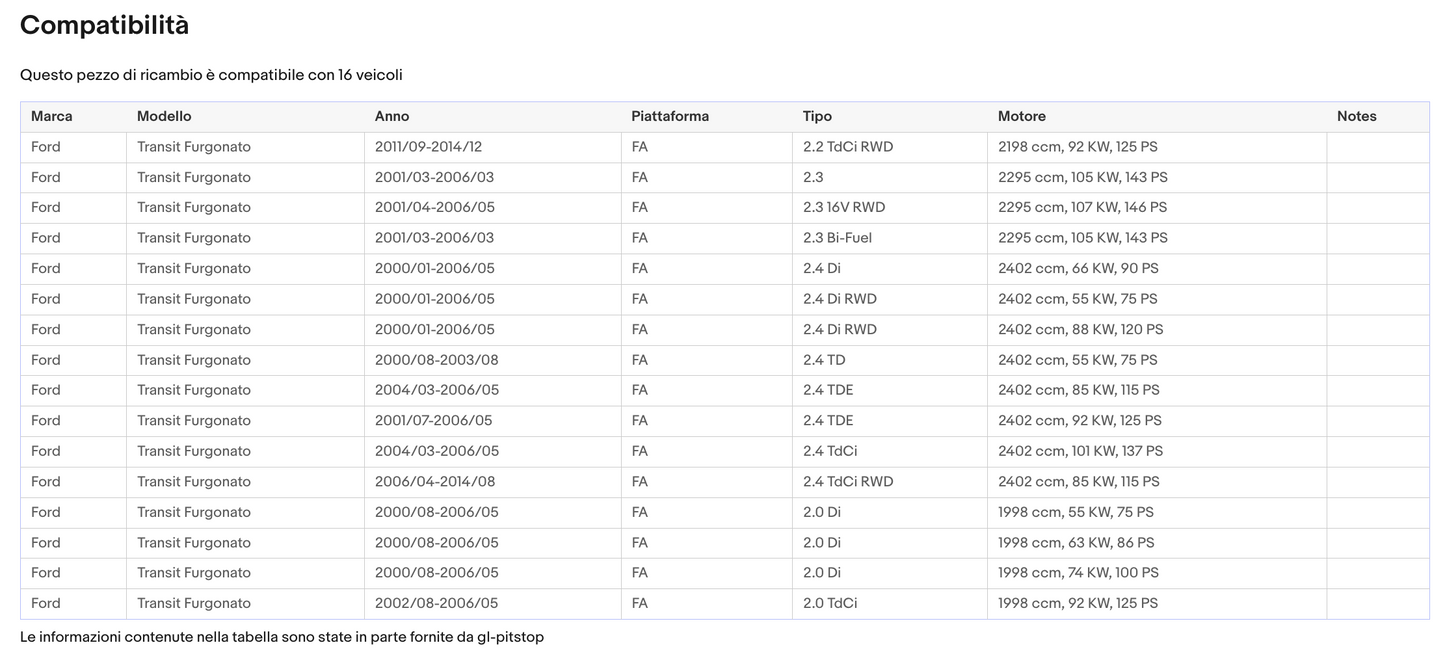Click the 2011/09-2014/12 year cell
1445x658 pixels.
428,147
